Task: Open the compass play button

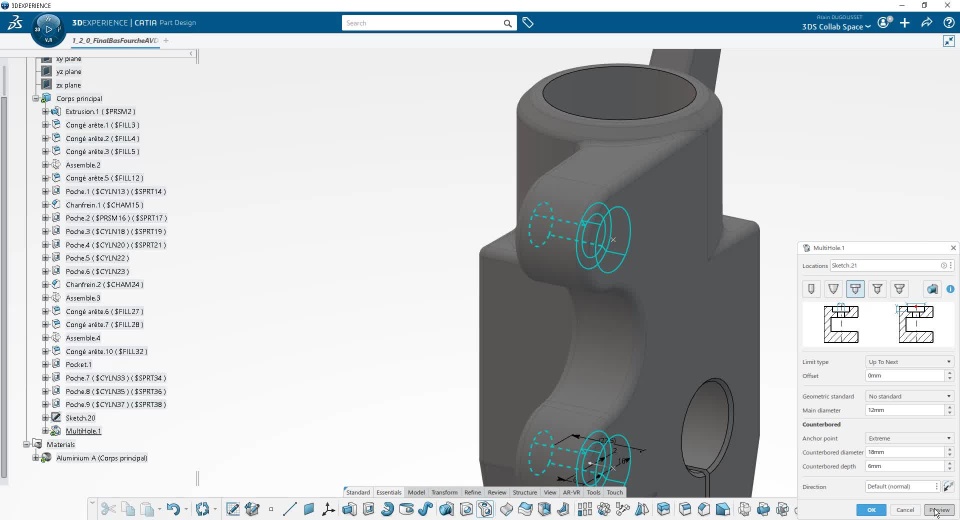Action: click(x=49, y=29)
